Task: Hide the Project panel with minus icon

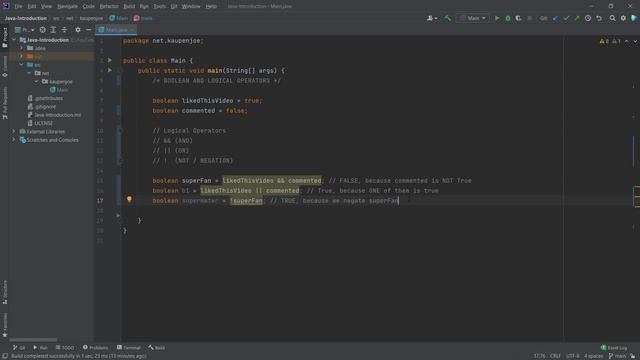Action: pyautogui.click(x=89, y=30)
